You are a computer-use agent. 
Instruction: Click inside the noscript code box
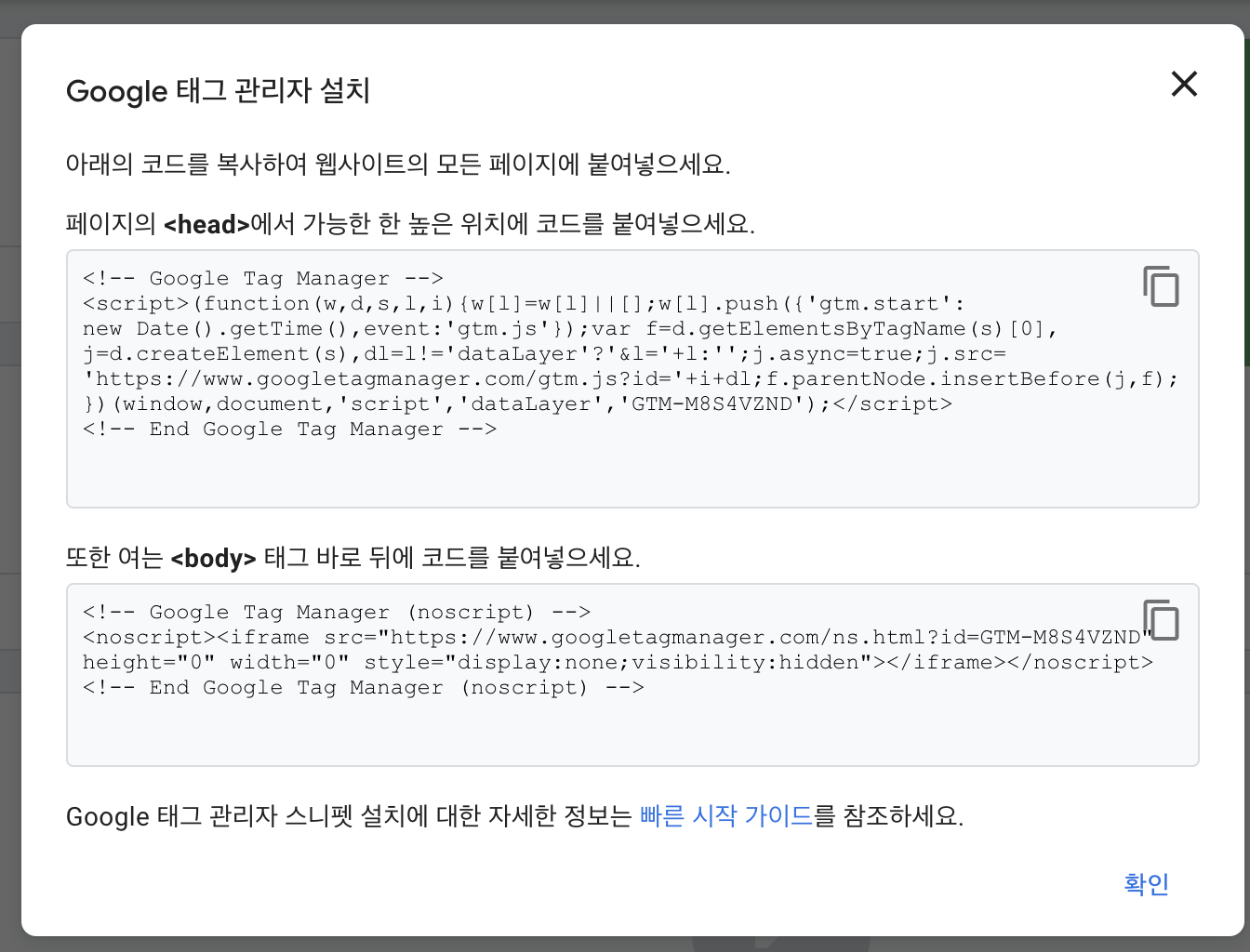click(632, 675)
